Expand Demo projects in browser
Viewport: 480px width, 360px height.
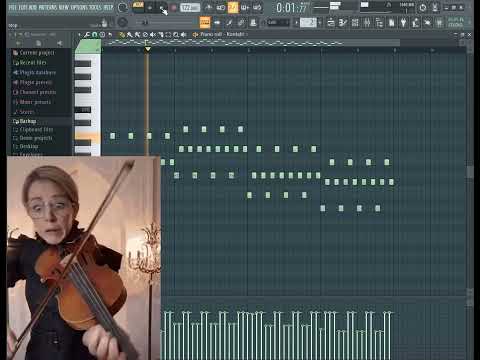(x=32, y=138)
